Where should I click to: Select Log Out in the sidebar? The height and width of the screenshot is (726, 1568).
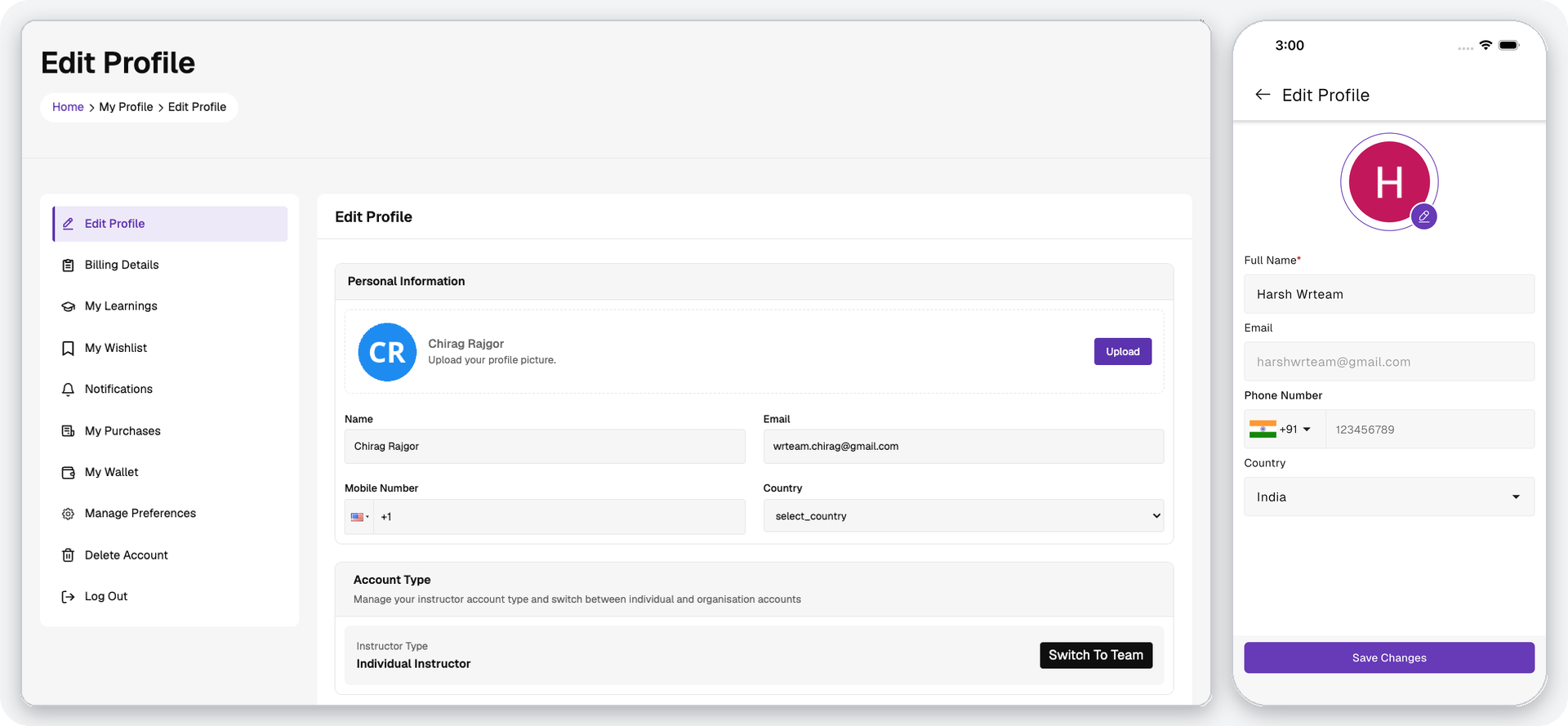pos(170,597)
